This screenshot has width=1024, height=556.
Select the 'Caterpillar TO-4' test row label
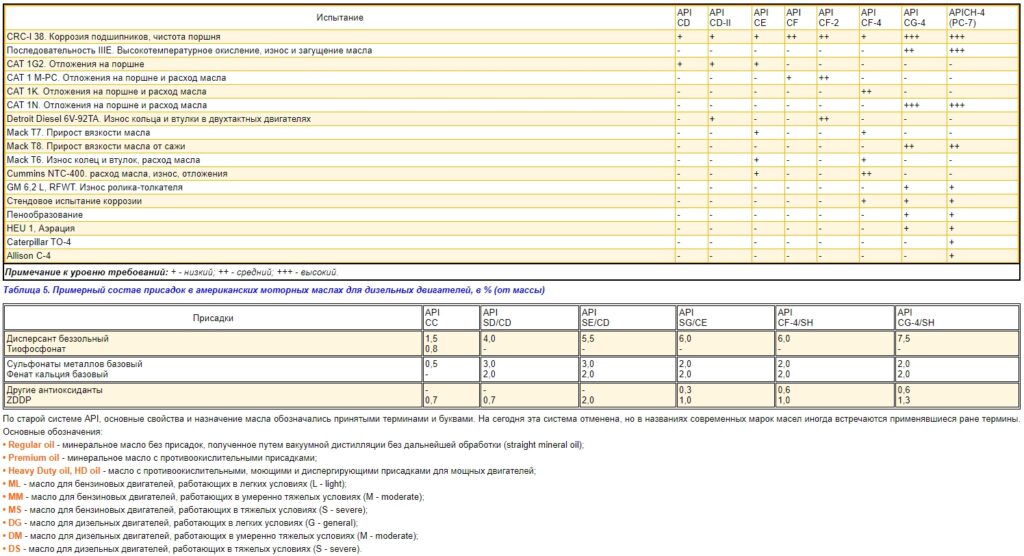39,242
